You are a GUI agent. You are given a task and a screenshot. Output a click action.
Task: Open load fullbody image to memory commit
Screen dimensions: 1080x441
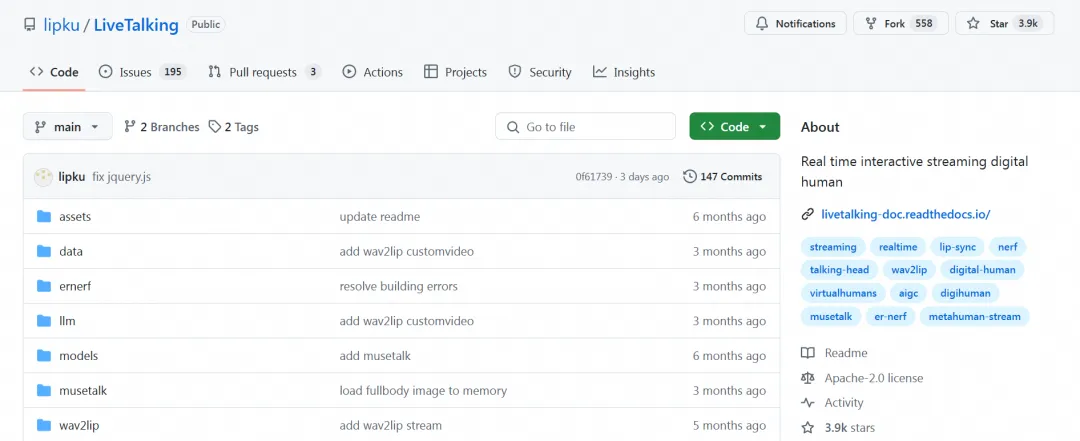(x=423, y=391)
